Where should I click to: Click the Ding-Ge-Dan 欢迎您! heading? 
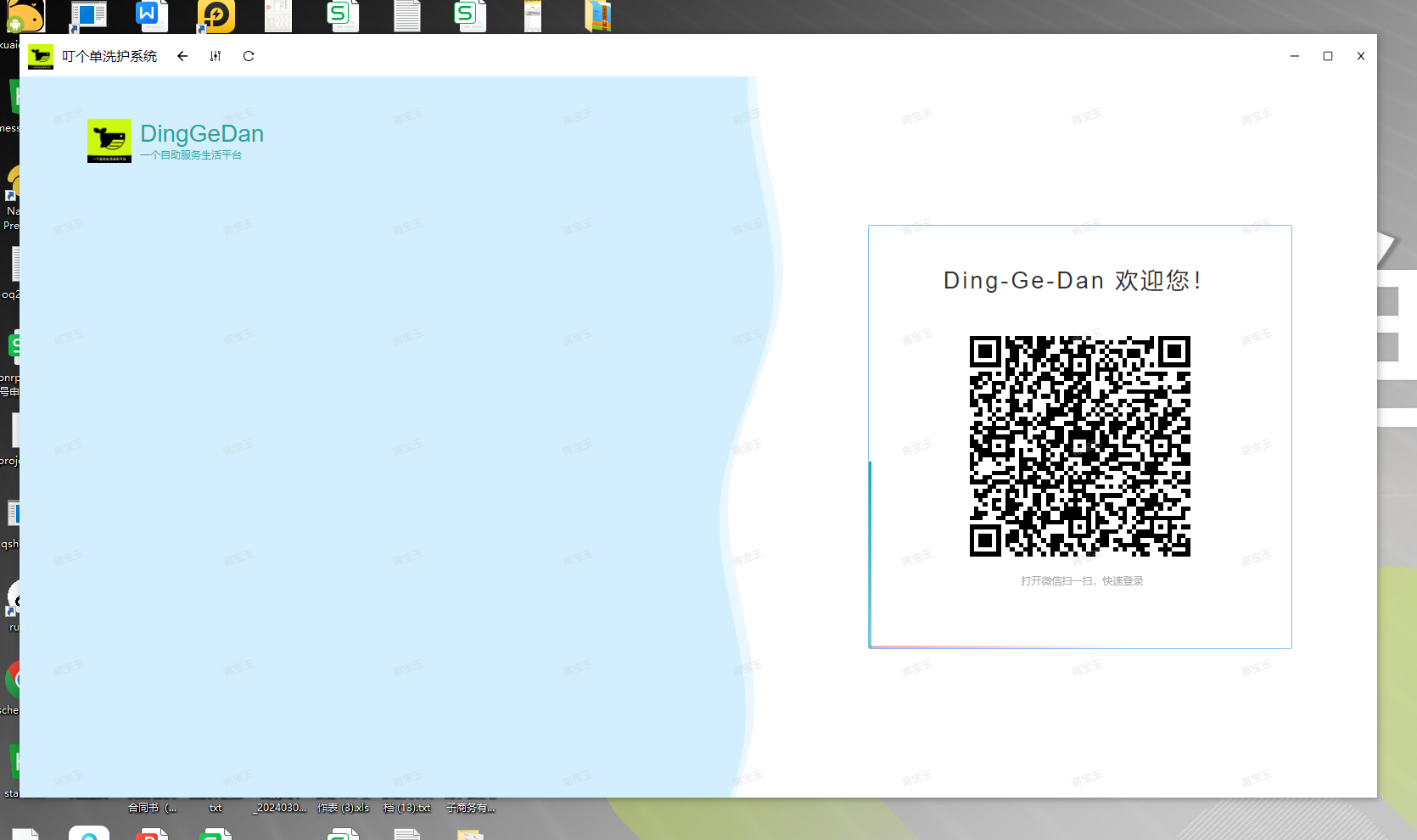tap(1073, 280)
